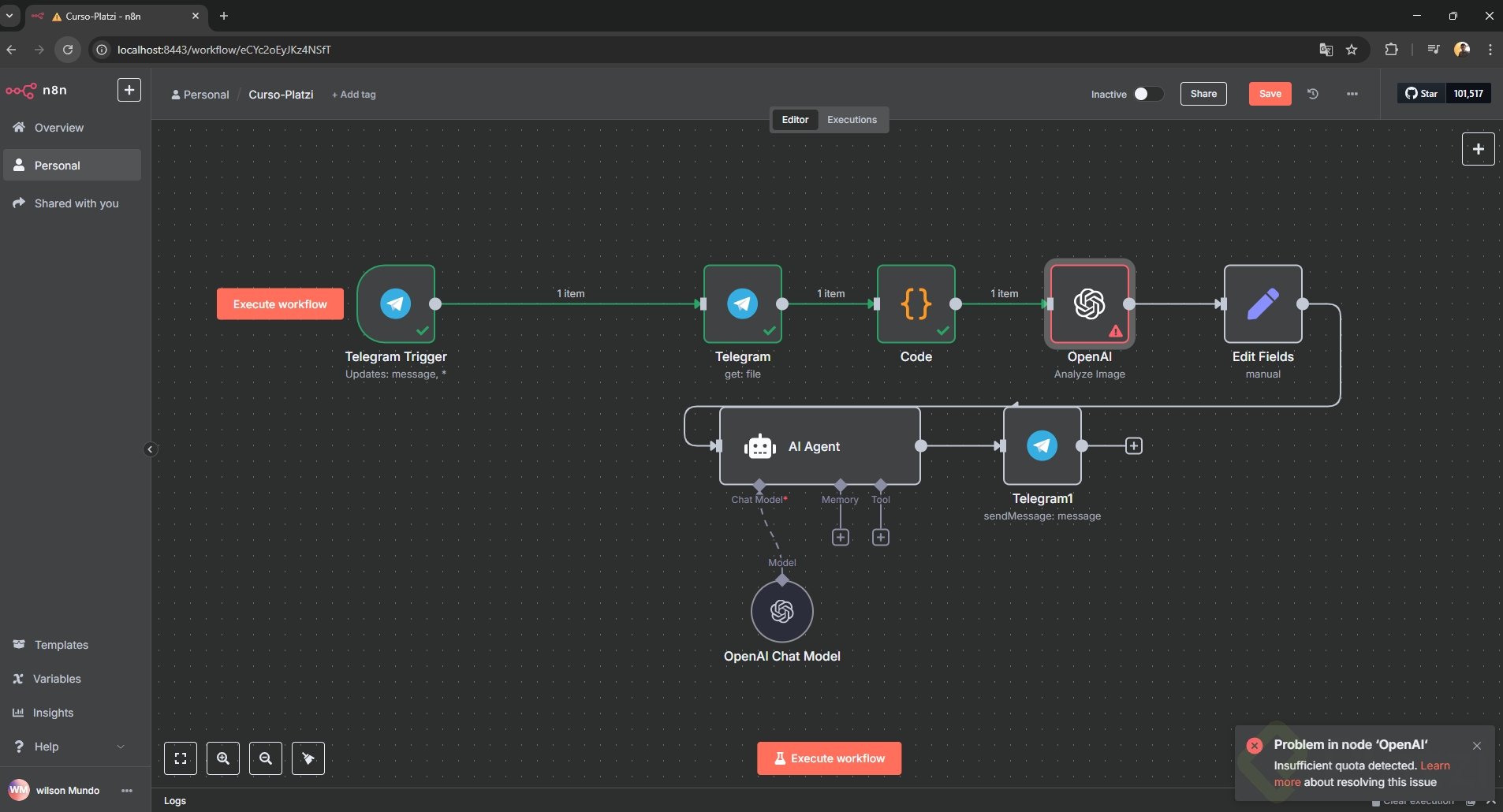Create new item with sidebar plus button
Image resolution: width=1503 pixels, height=812 pixels.
(129, 90)
